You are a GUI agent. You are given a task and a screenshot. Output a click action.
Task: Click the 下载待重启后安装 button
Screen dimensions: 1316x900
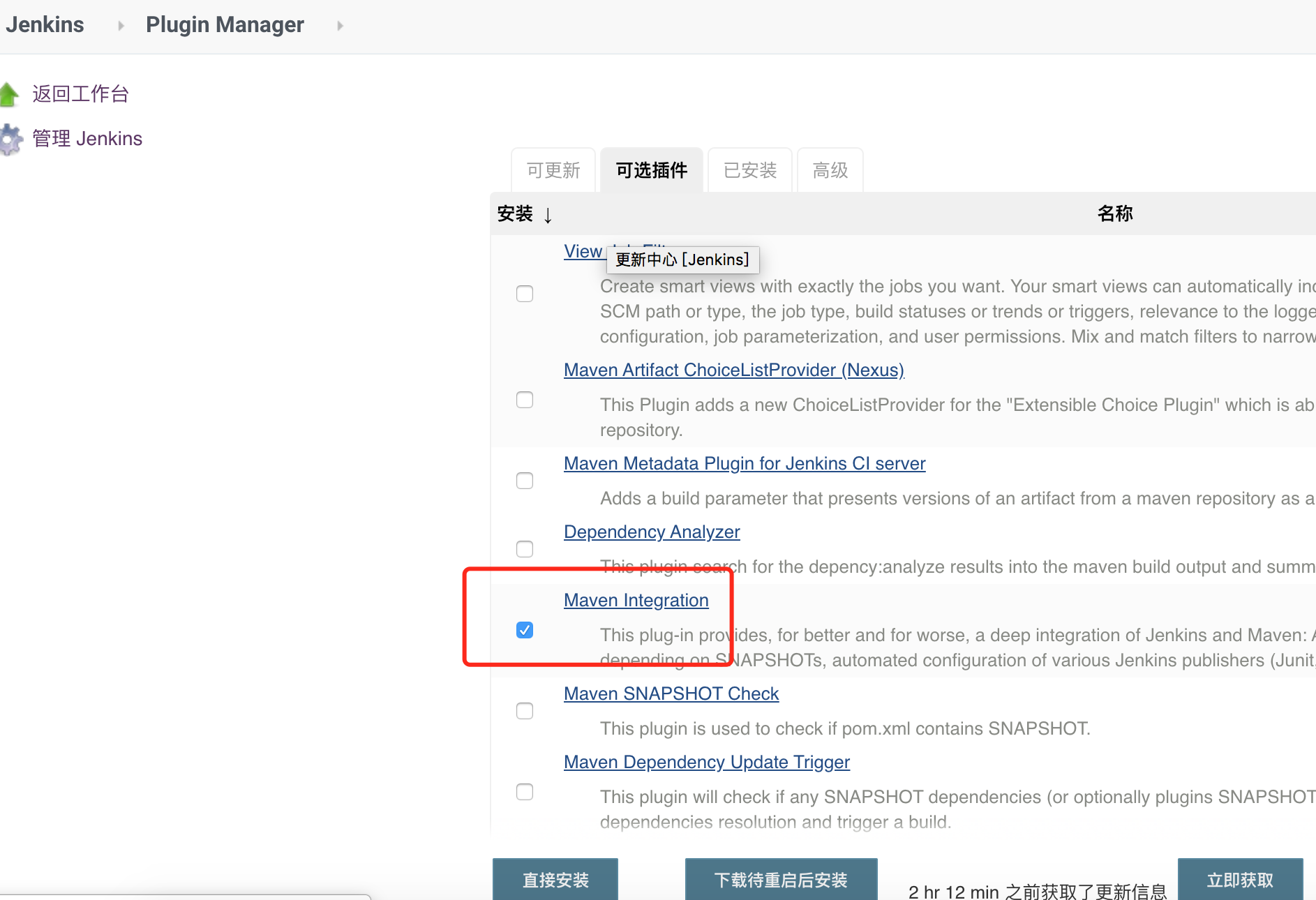781,879
